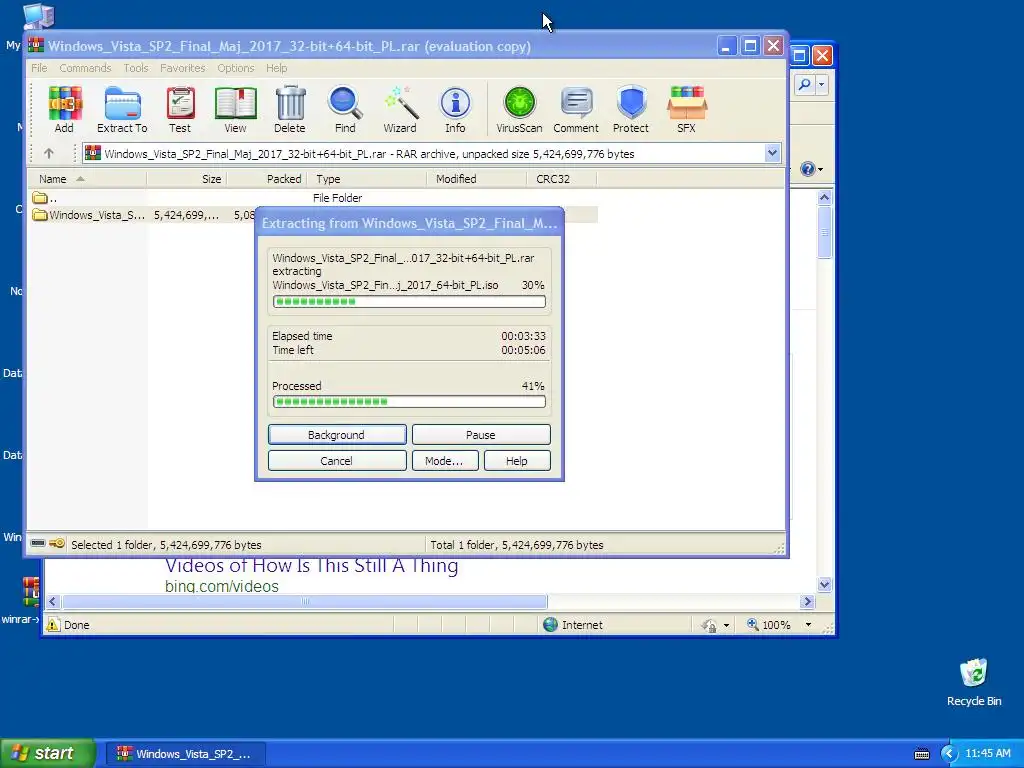Sort by Packed column header
The image size is (1024, 768).
point(266,179)
